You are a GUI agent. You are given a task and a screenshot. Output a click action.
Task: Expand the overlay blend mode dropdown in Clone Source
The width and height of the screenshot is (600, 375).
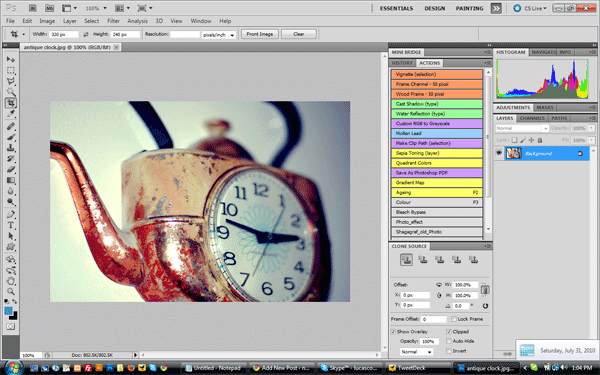click(416, 351)
